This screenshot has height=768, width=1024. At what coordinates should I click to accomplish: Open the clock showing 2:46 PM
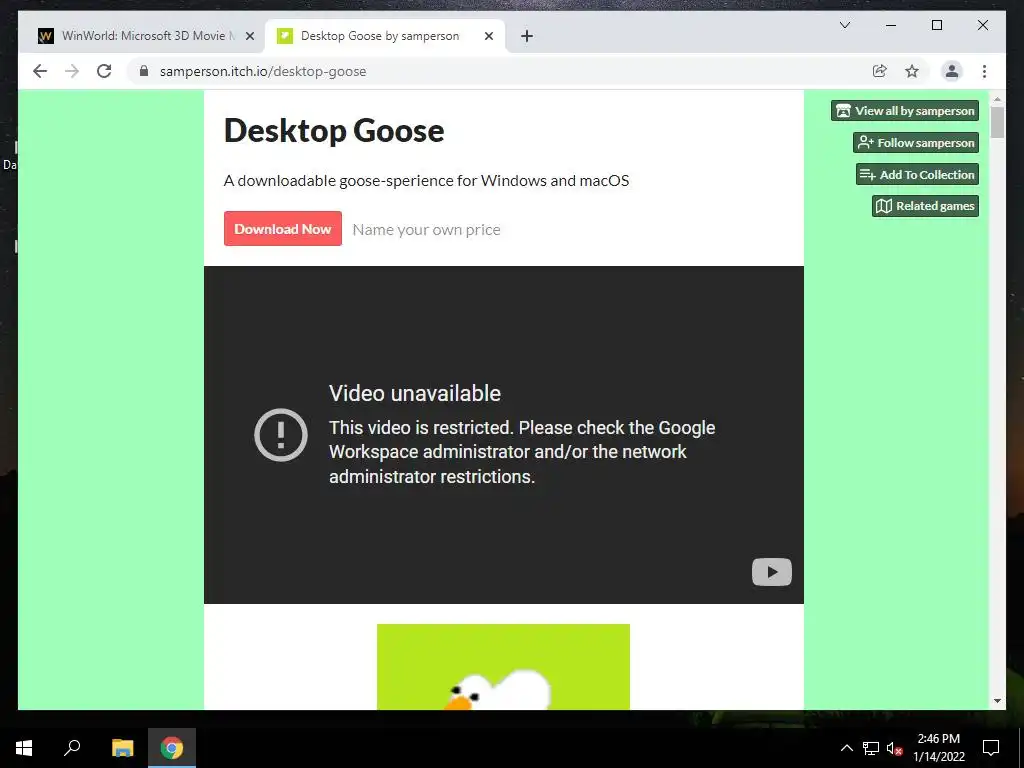(x=938, y=748)
